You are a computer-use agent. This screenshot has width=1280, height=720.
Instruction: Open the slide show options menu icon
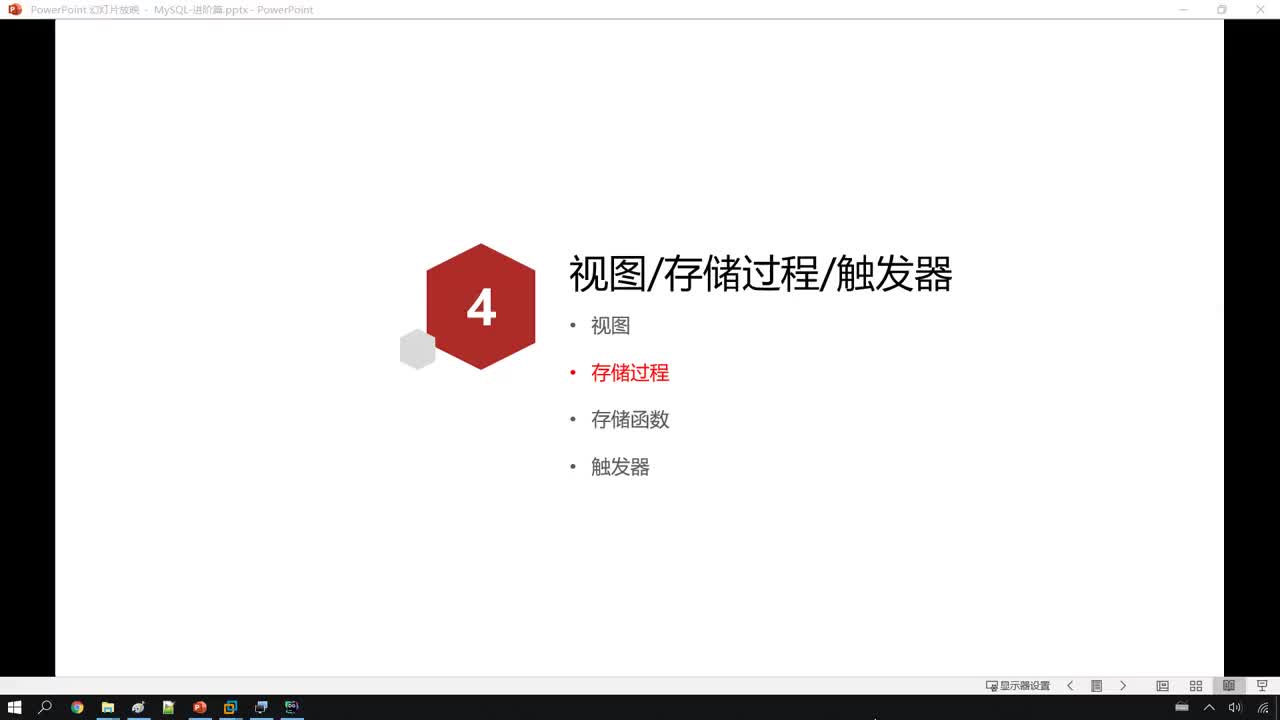(x=1096, y=686)
